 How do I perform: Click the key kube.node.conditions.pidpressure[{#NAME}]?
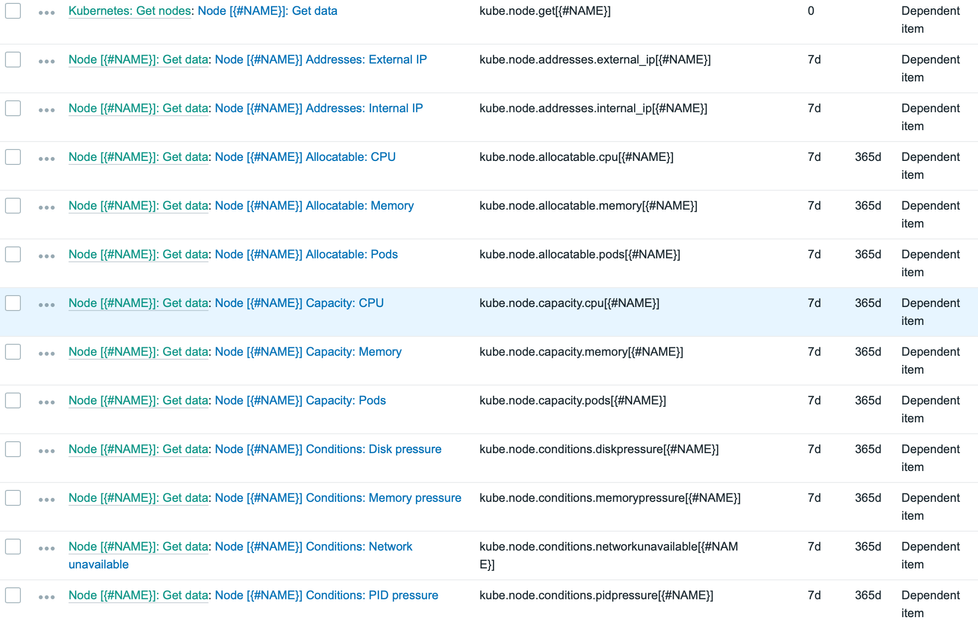pos(596,595)
